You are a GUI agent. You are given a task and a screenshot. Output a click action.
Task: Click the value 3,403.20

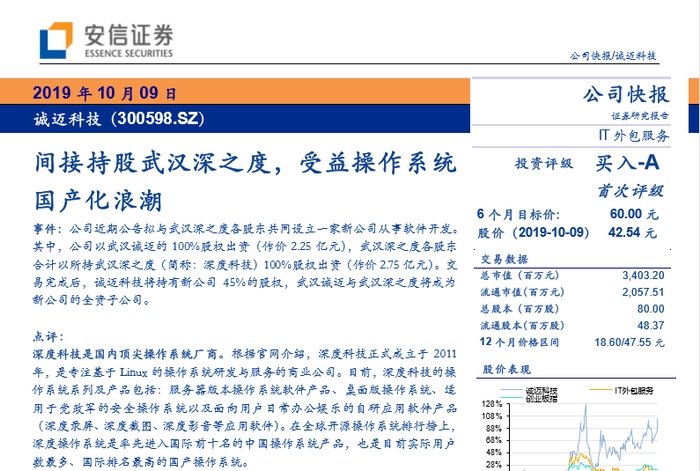click(643, 275)
